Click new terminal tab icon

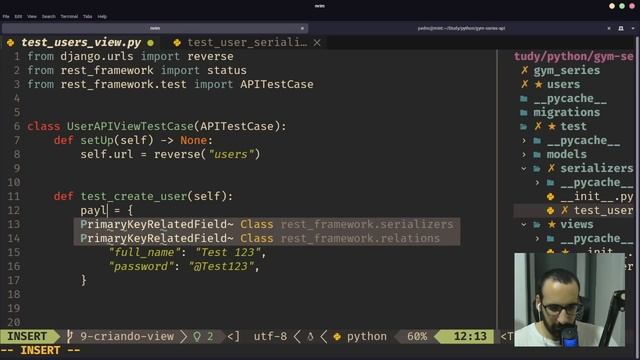coord(621,28)
